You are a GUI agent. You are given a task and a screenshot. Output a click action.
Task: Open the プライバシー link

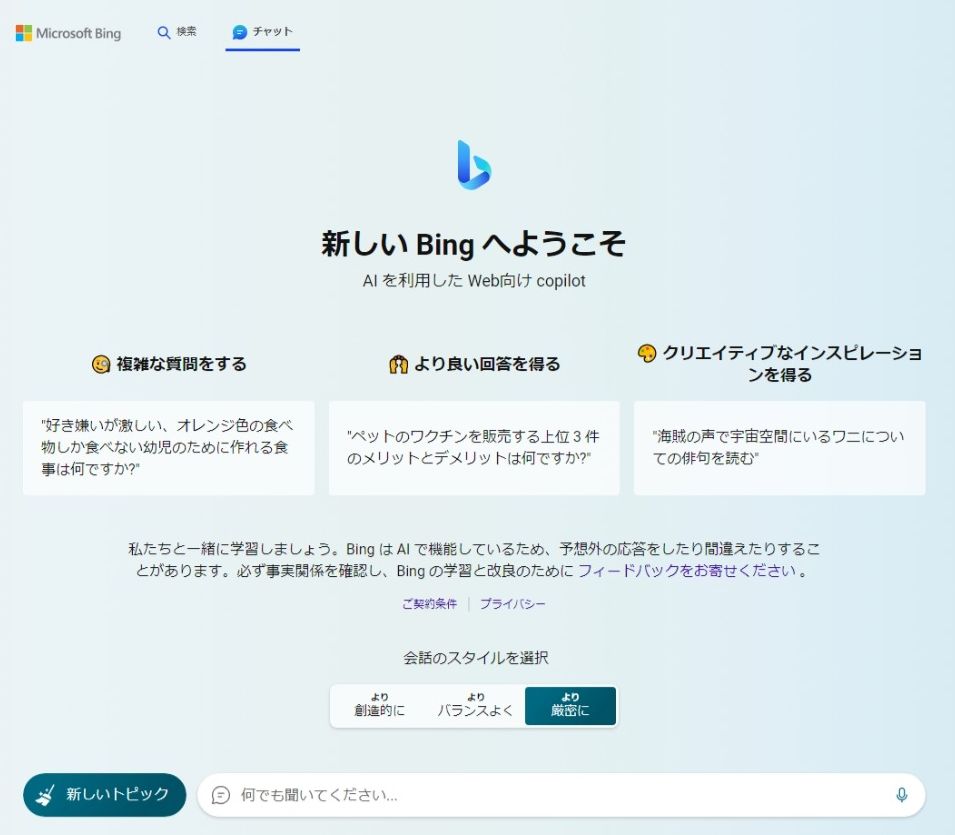[512, 604]
